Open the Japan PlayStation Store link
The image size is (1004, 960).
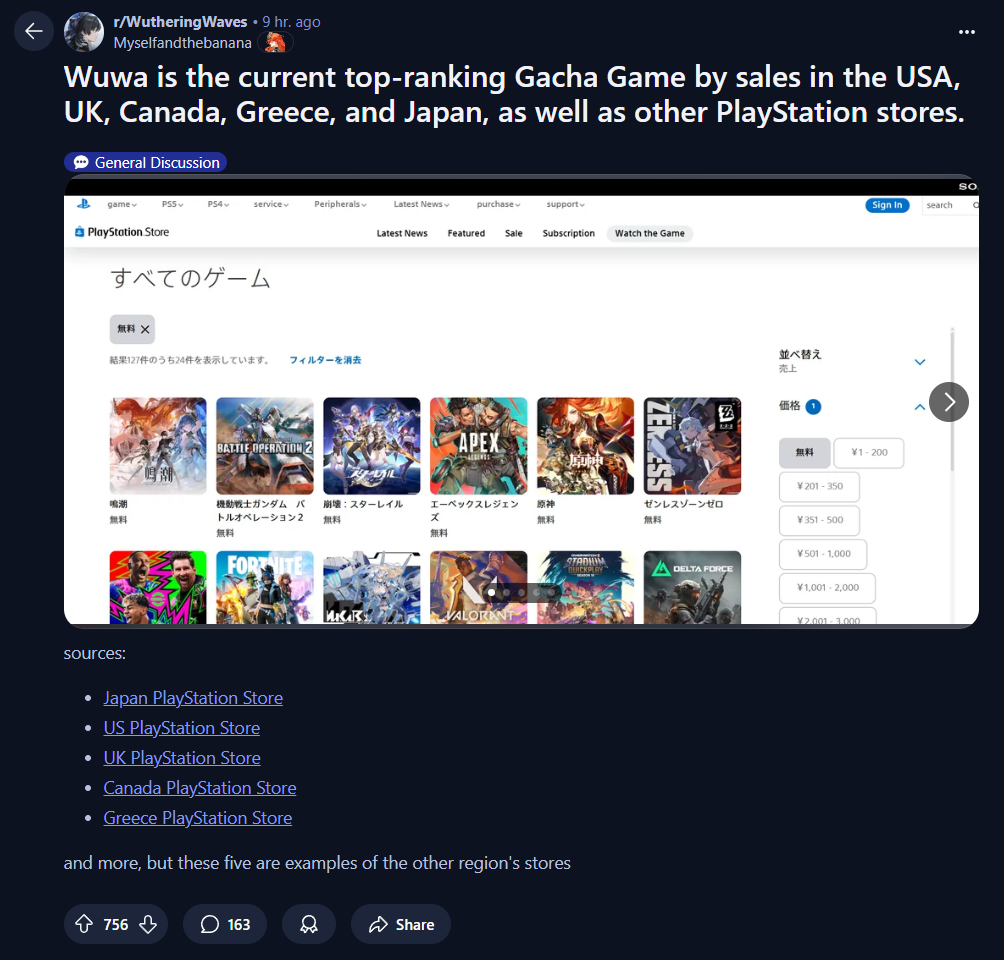pyautogui.click(x=193, y=697)
